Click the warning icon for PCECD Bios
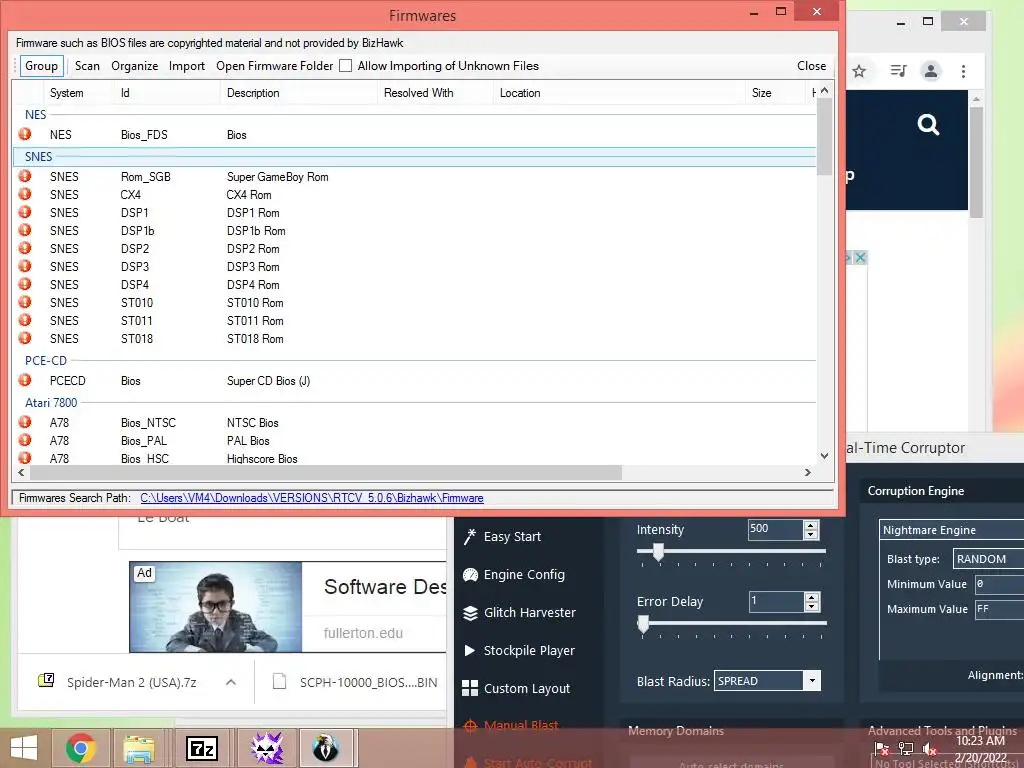The width and height of the screenshot is (1024, 768). [x=25, y=379]
